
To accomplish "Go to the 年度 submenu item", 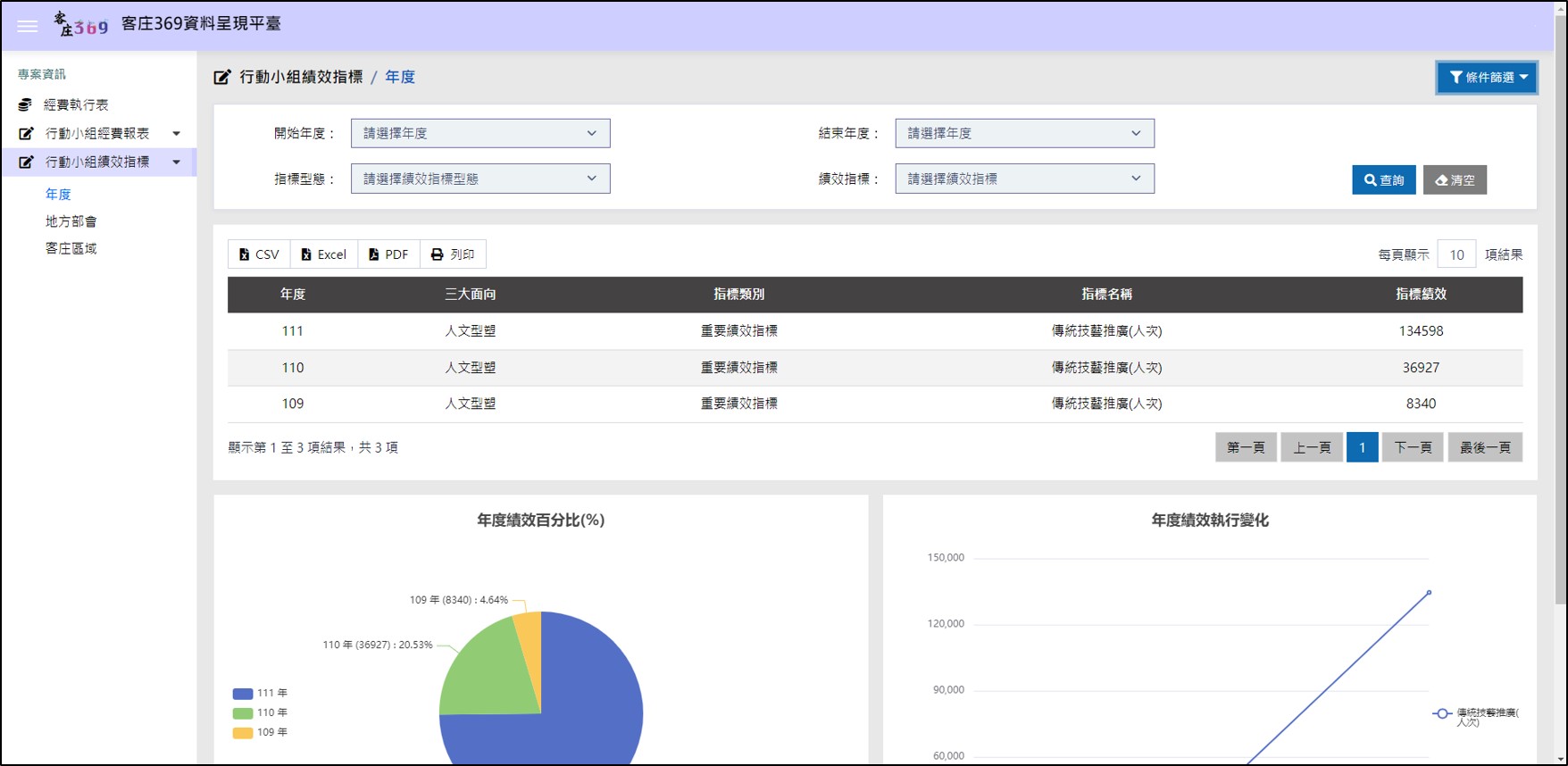I will 58,195.
